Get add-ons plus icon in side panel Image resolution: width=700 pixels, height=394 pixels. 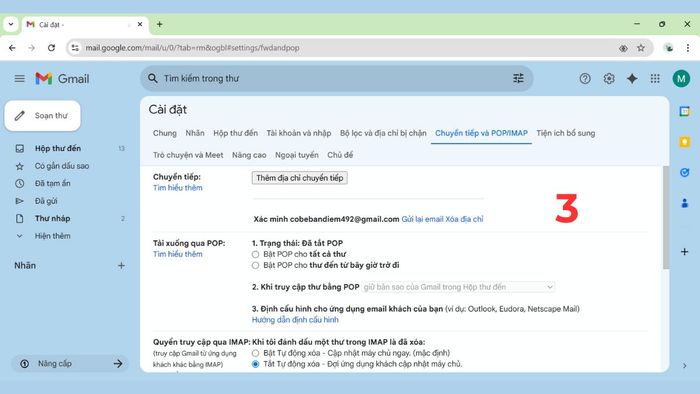click(684, 252)
